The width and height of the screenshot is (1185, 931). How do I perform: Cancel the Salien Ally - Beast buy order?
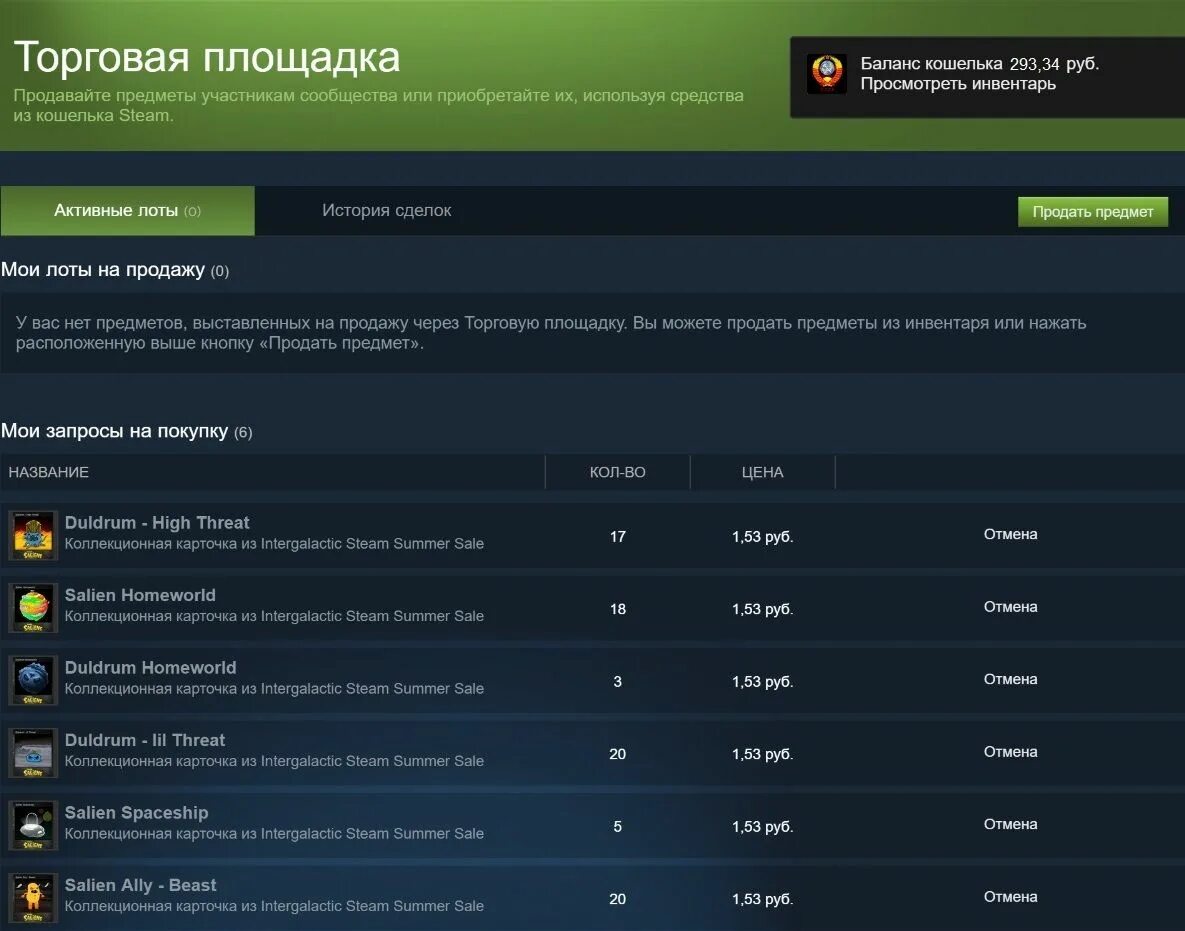(x=1010, y=897)
